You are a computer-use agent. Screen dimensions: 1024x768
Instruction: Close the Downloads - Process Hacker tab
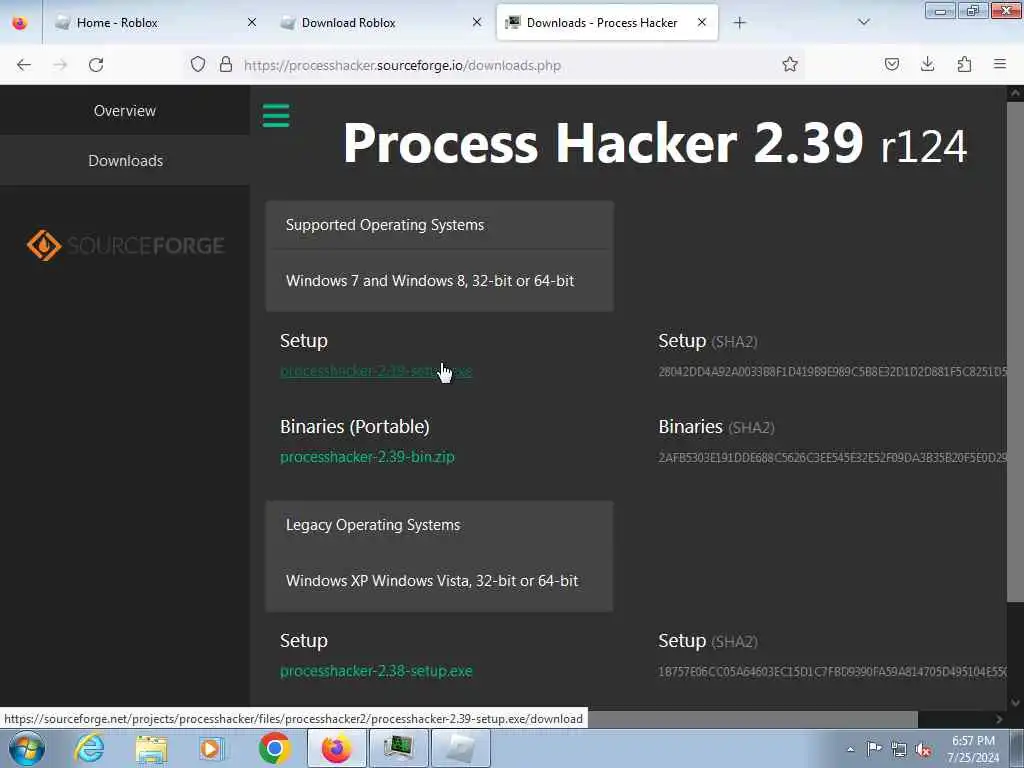[x=702, y=22]
